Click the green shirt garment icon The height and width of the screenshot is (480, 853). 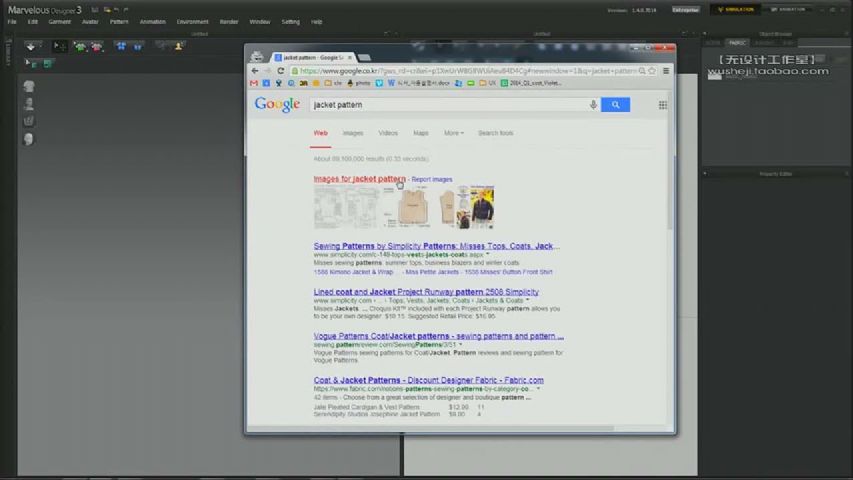point(80,47)
